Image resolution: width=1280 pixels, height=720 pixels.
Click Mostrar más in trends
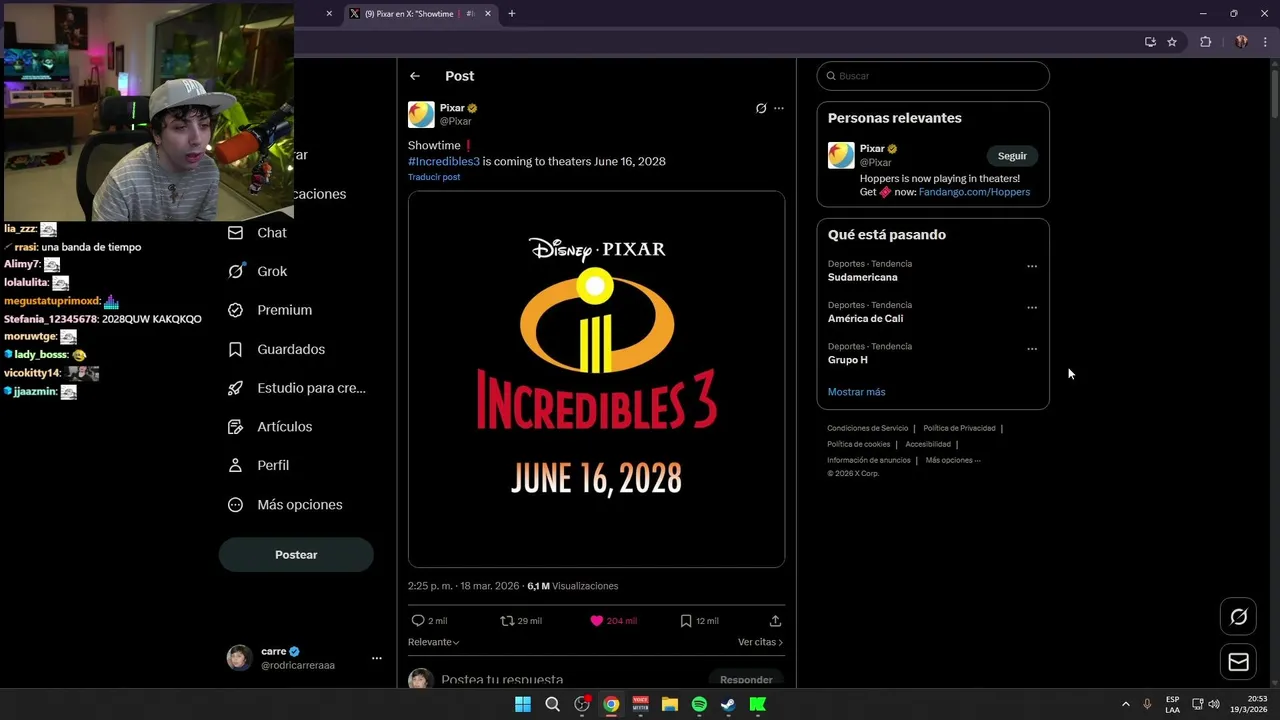(x=856, y=392)
